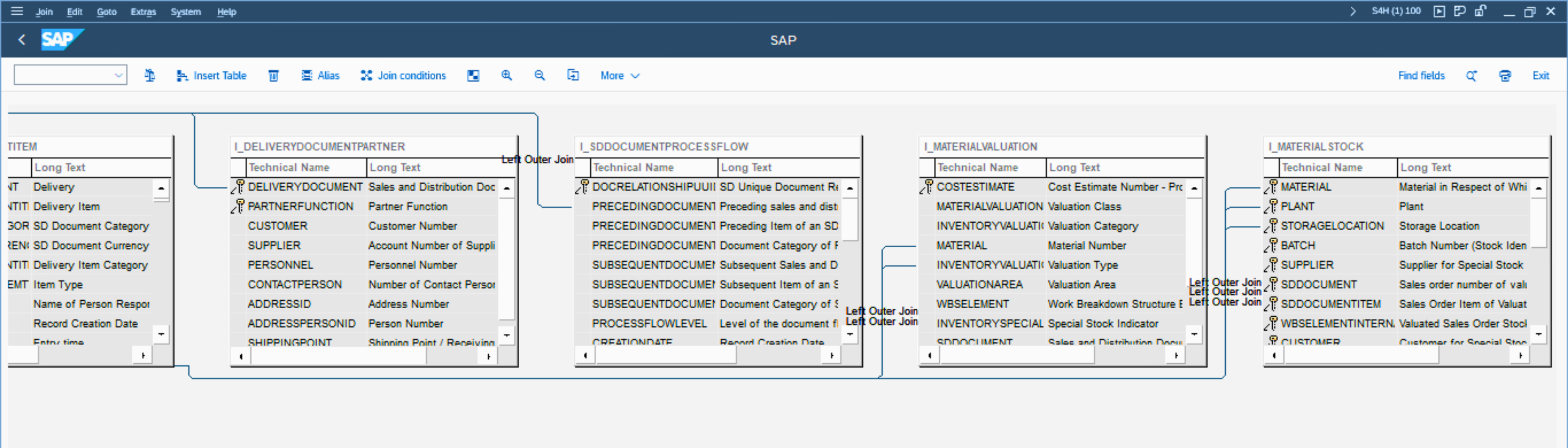
Task: Click the unlock padlock icon in title bar
Action: pos(1480,11)
